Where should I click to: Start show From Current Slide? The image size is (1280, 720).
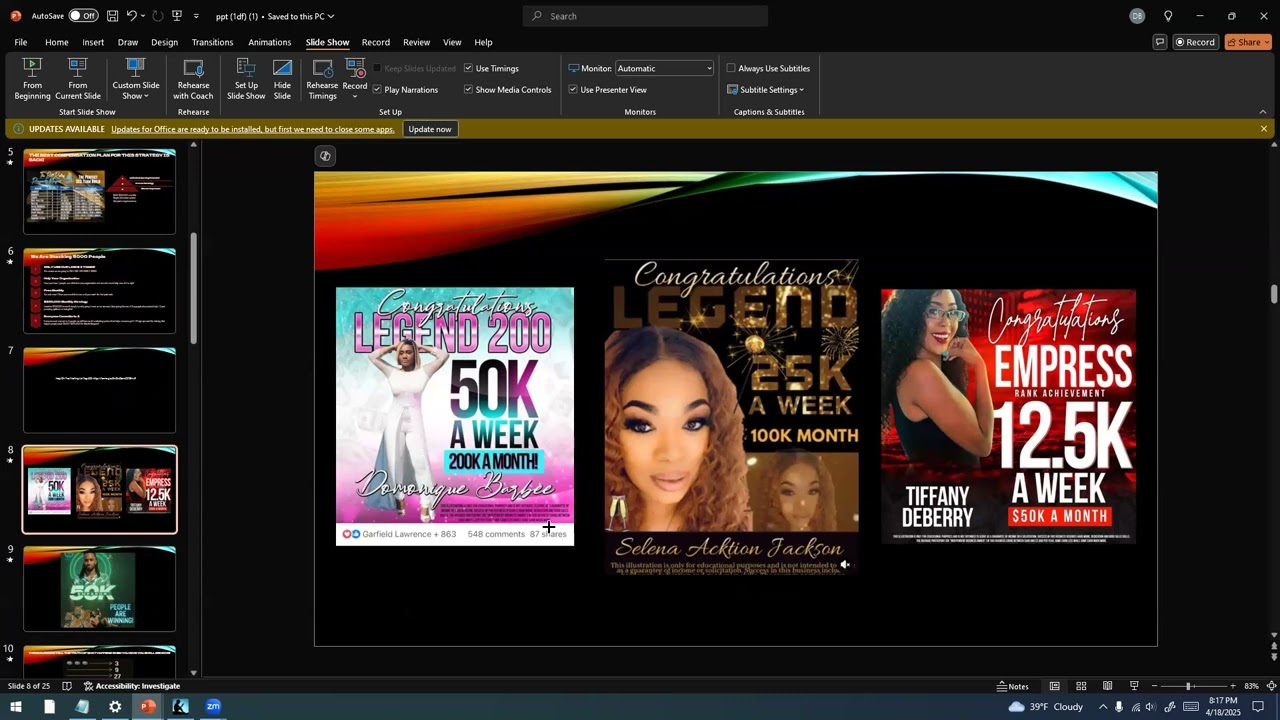(x=78, y=79)
